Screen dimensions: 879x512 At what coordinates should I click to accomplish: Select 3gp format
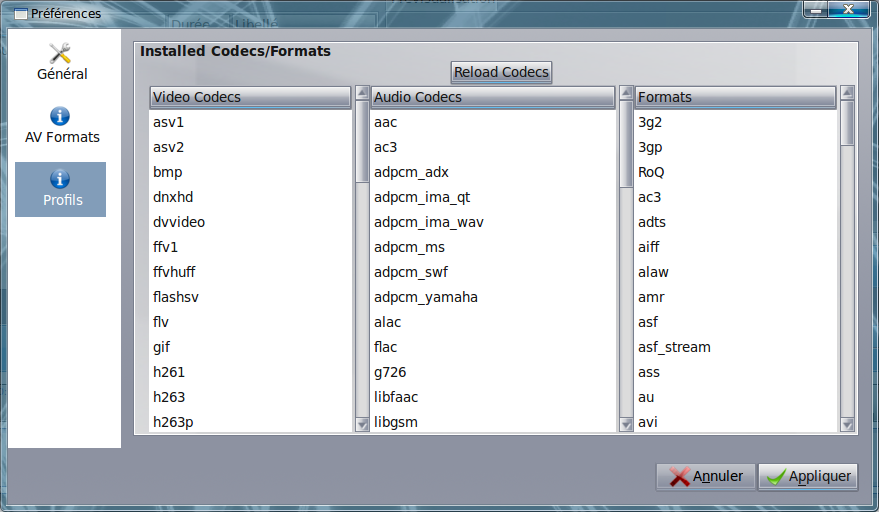click(735, 147)
